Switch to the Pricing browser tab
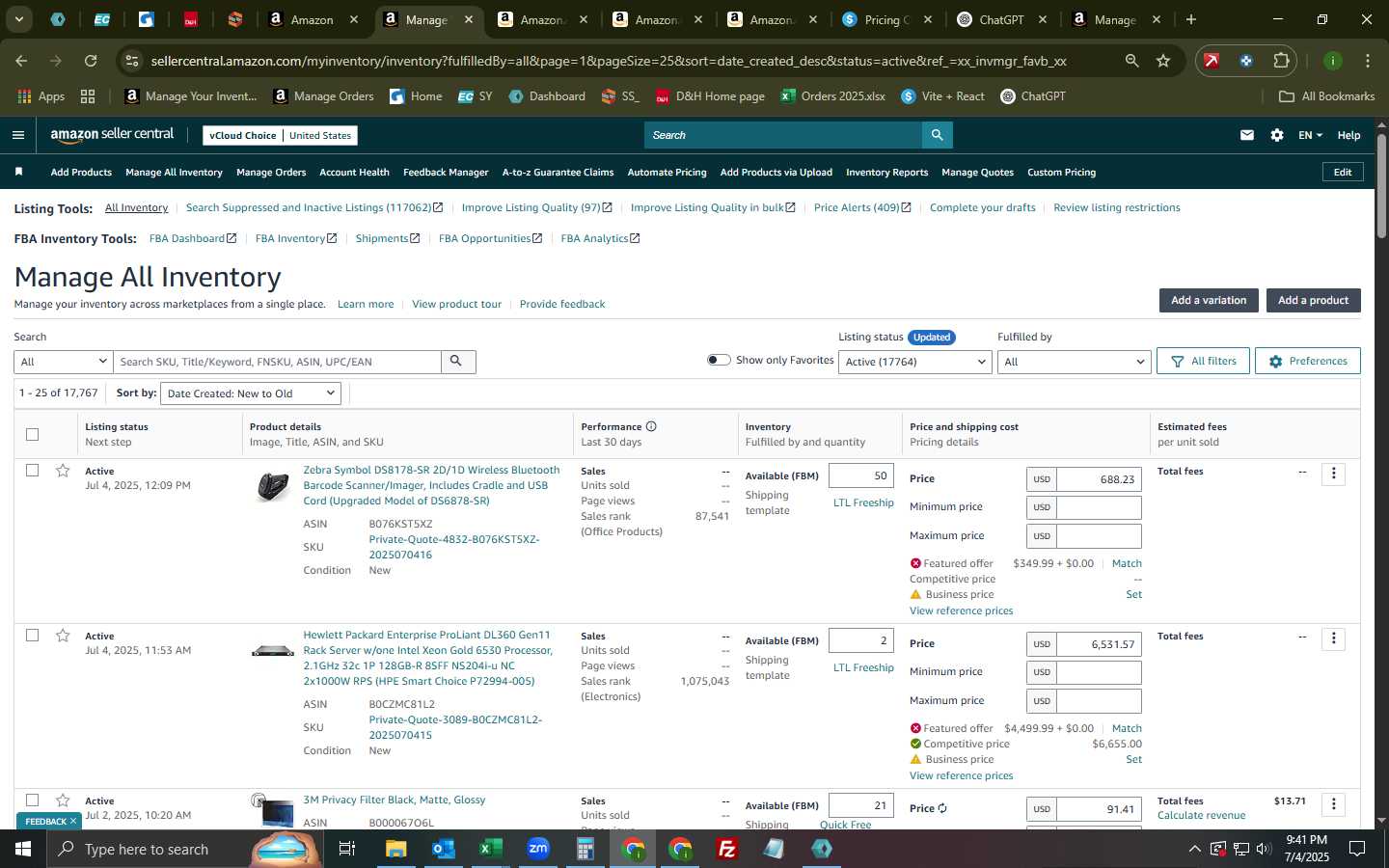The height and width of the screenshot is (868, 1389). pyautogui.click(x=887, y=19)
